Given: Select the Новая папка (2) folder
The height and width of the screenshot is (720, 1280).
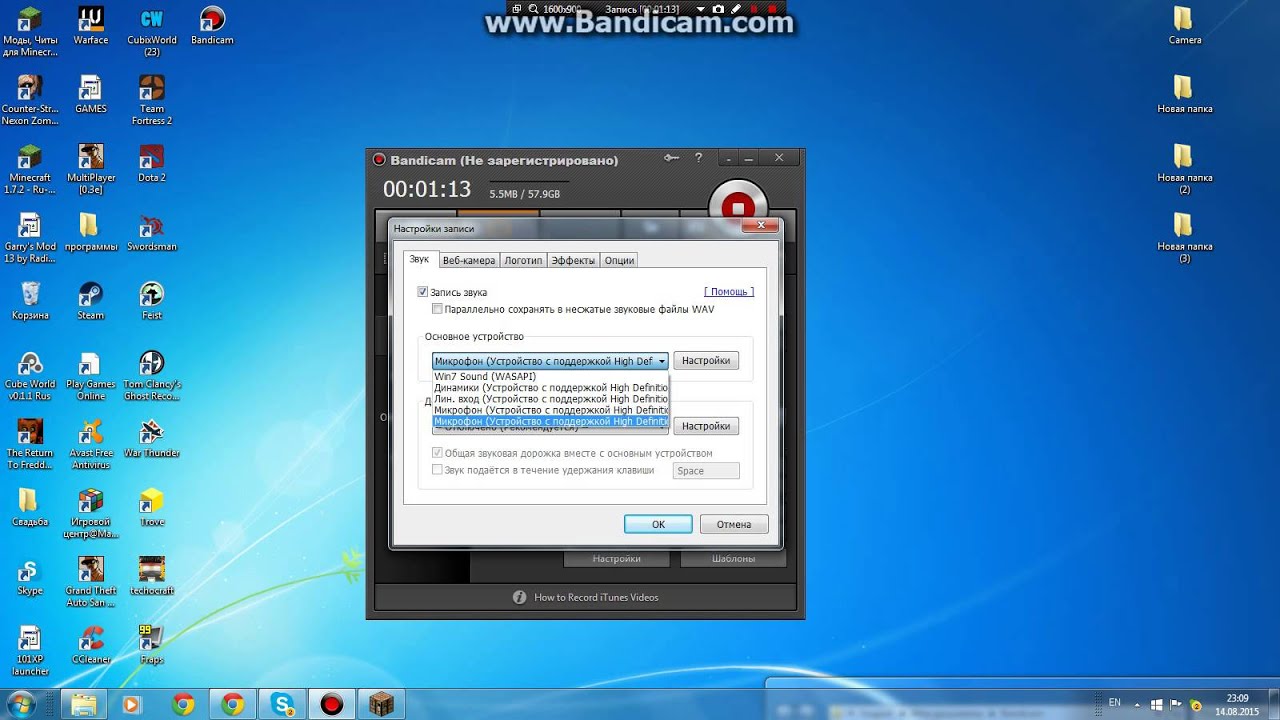Looking at the screenshot, I should point(1184,168).
